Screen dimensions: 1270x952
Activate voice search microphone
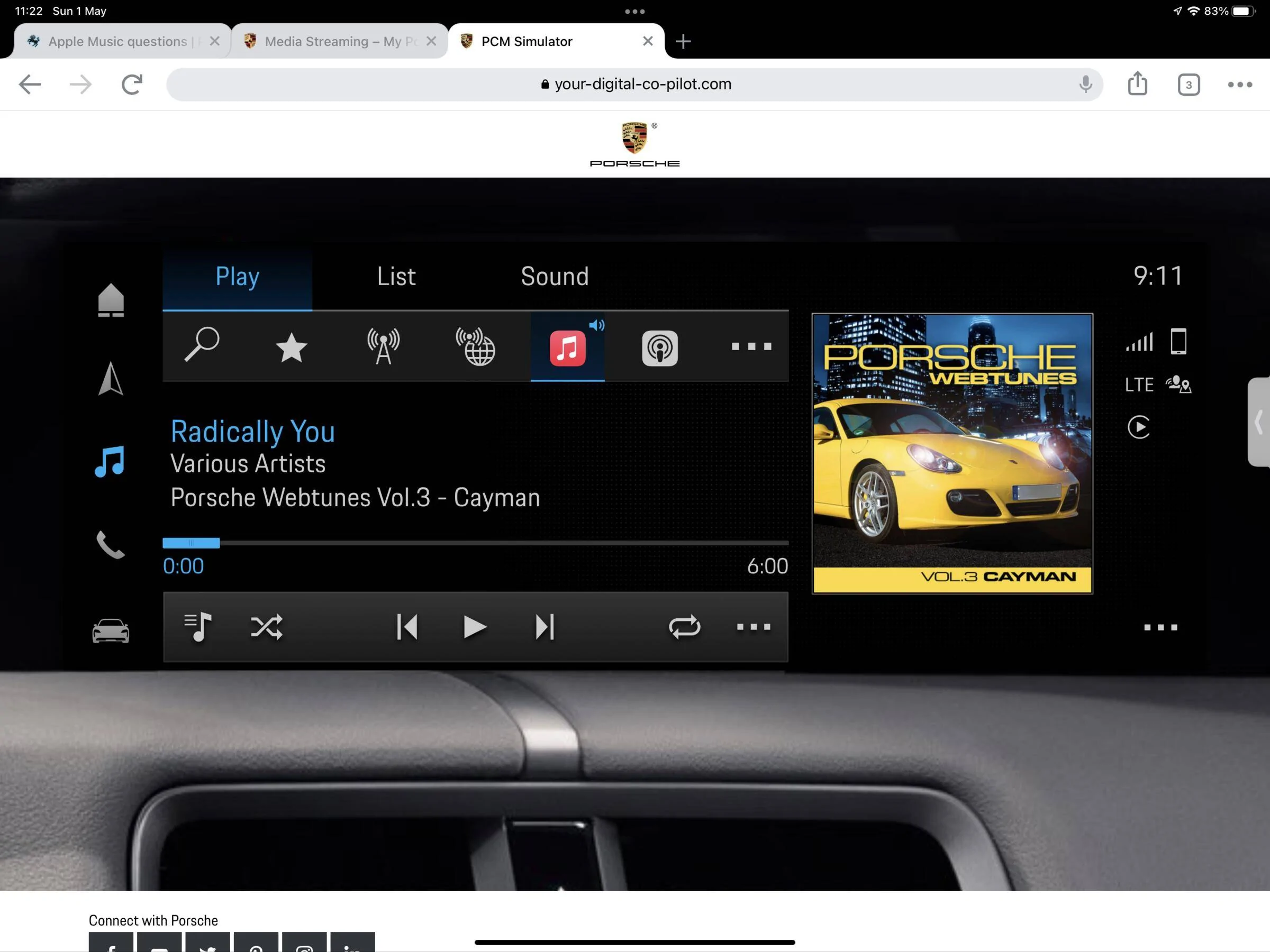1085,84
